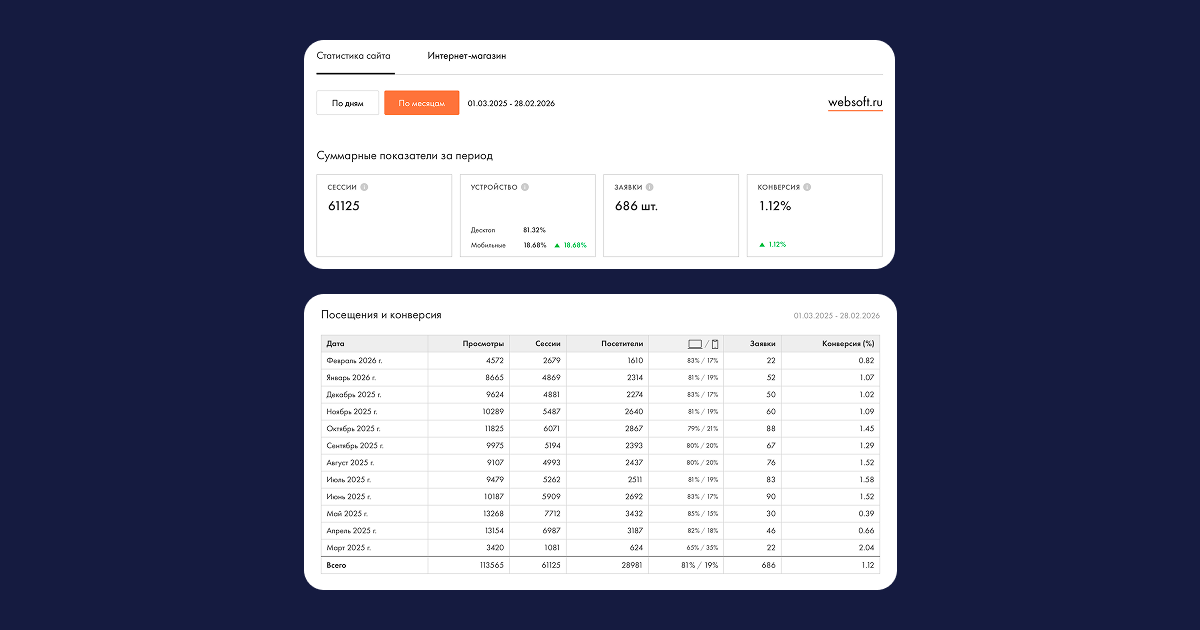The height and width of the screenshot is (630, 1200).
Task: Select the По месяцам view button
Action: pyautogui.click(x=421, y=103)
